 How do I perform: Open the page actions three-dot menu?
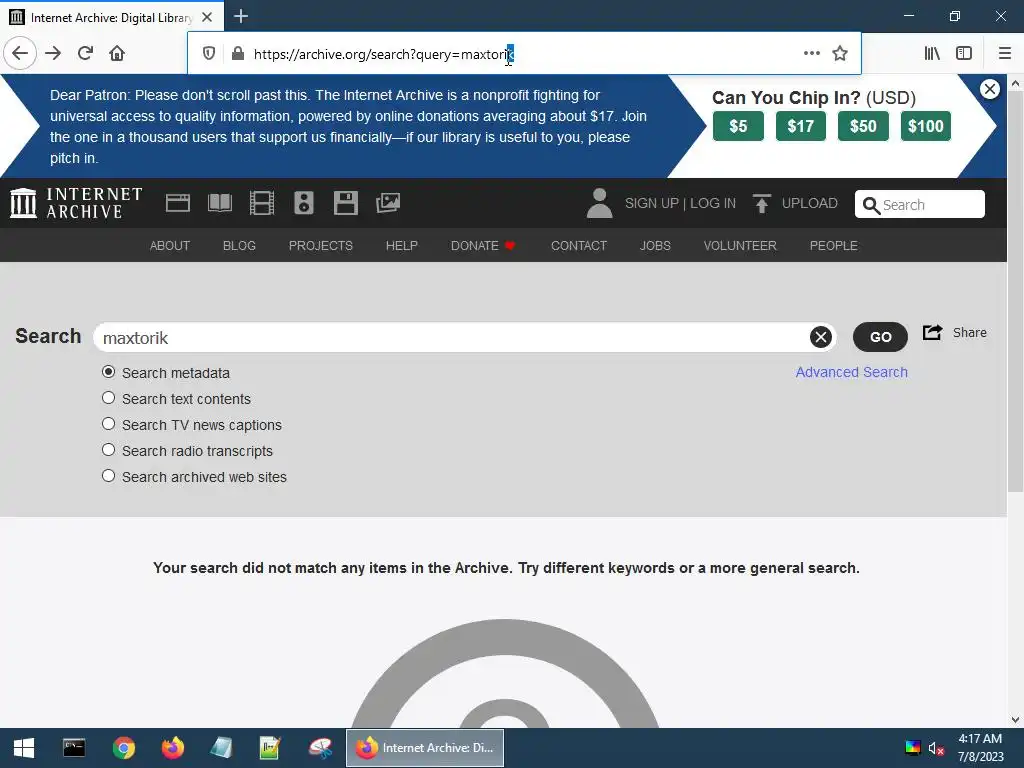click(812, 54)
